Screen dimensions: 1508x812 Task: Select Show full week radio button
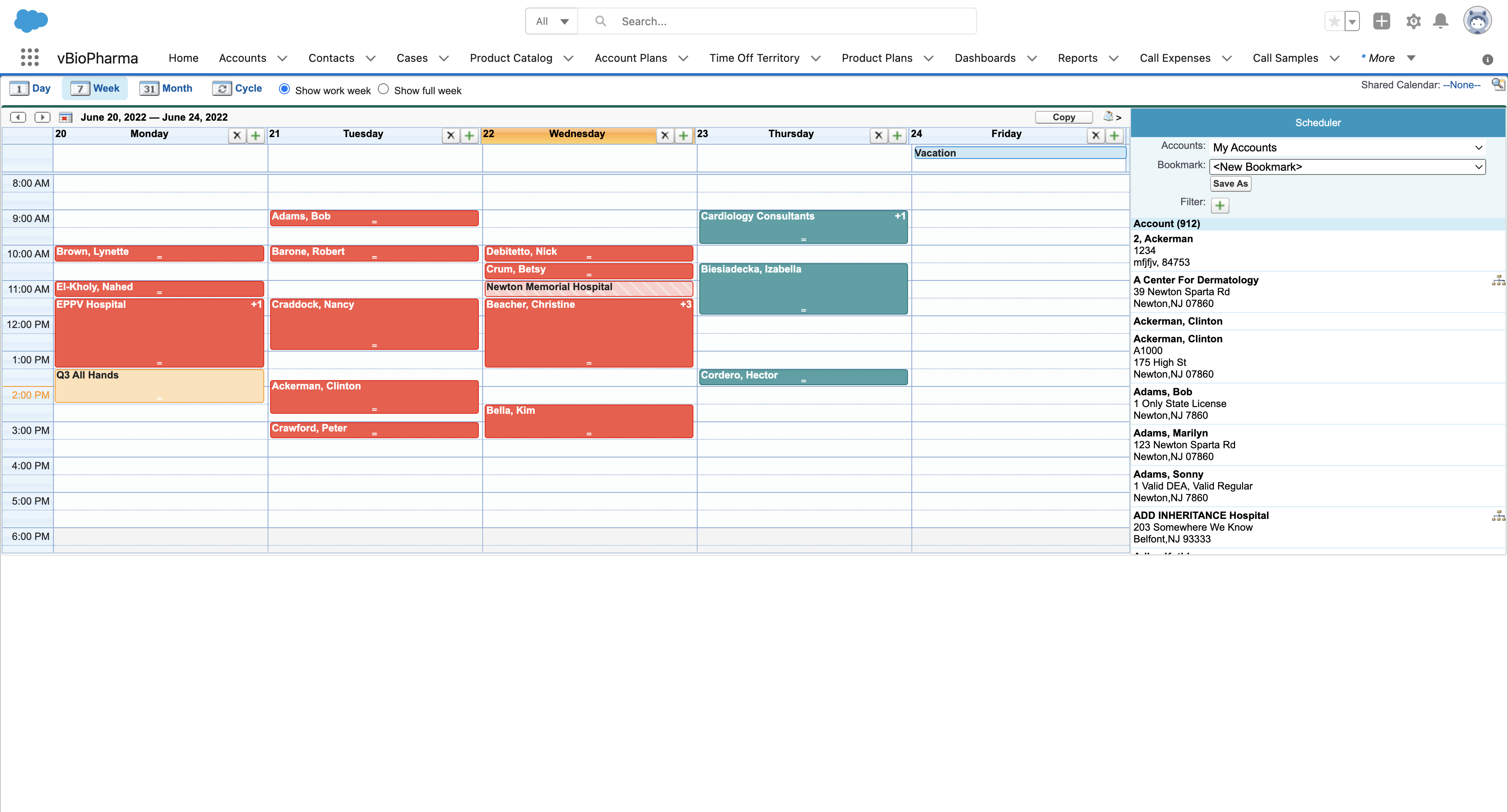tap(383, 89)
